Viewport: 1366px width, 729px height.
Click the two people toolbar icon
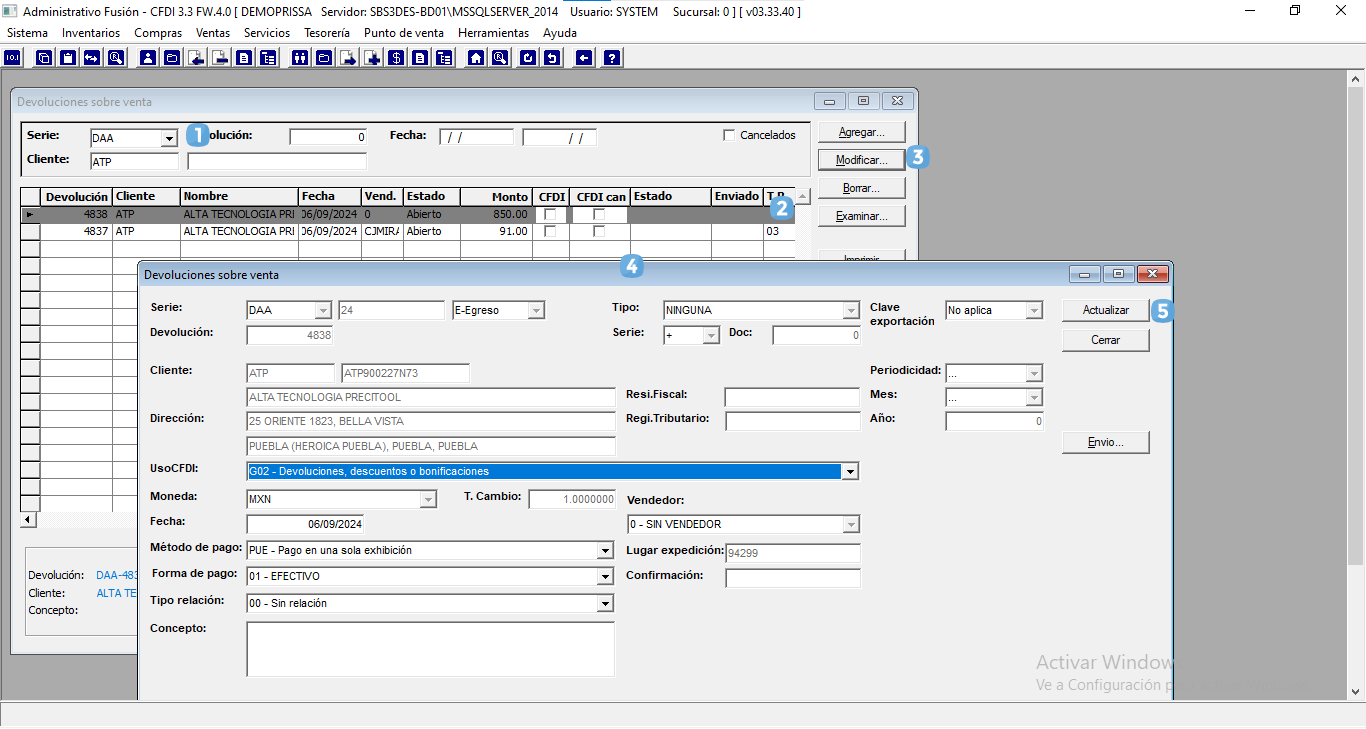(x=299, y=58)
